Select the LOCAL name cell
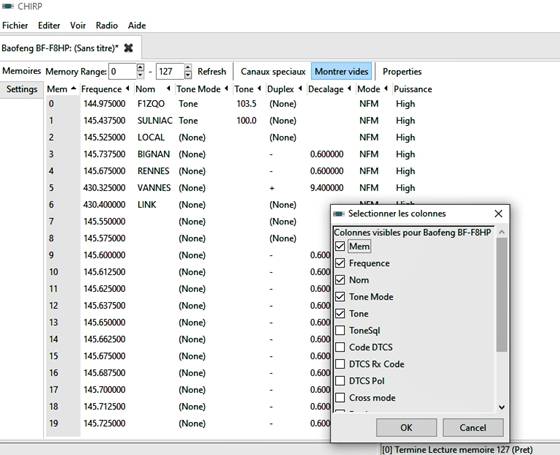This screenshot has height=455, width=560. (x=151, y=137)
